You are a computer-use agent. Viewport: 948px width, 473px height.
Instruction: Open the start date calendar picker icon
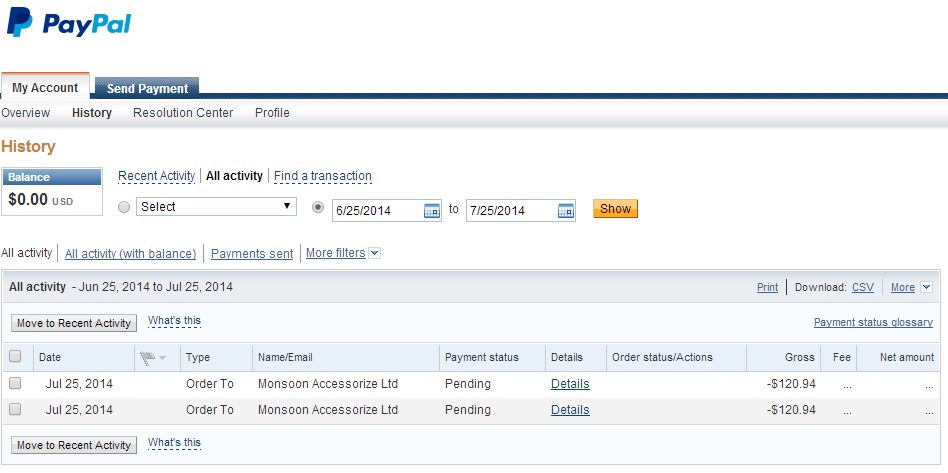[432, 210]
